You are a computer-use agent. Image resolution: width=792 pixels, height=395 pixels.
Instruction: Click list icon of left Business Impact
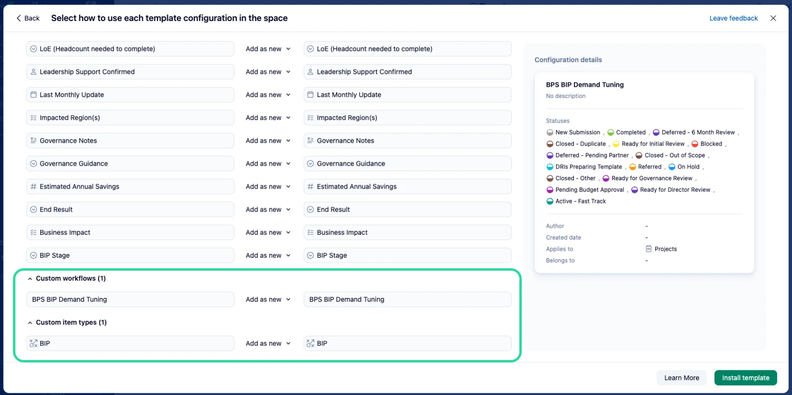coord(34,232)
